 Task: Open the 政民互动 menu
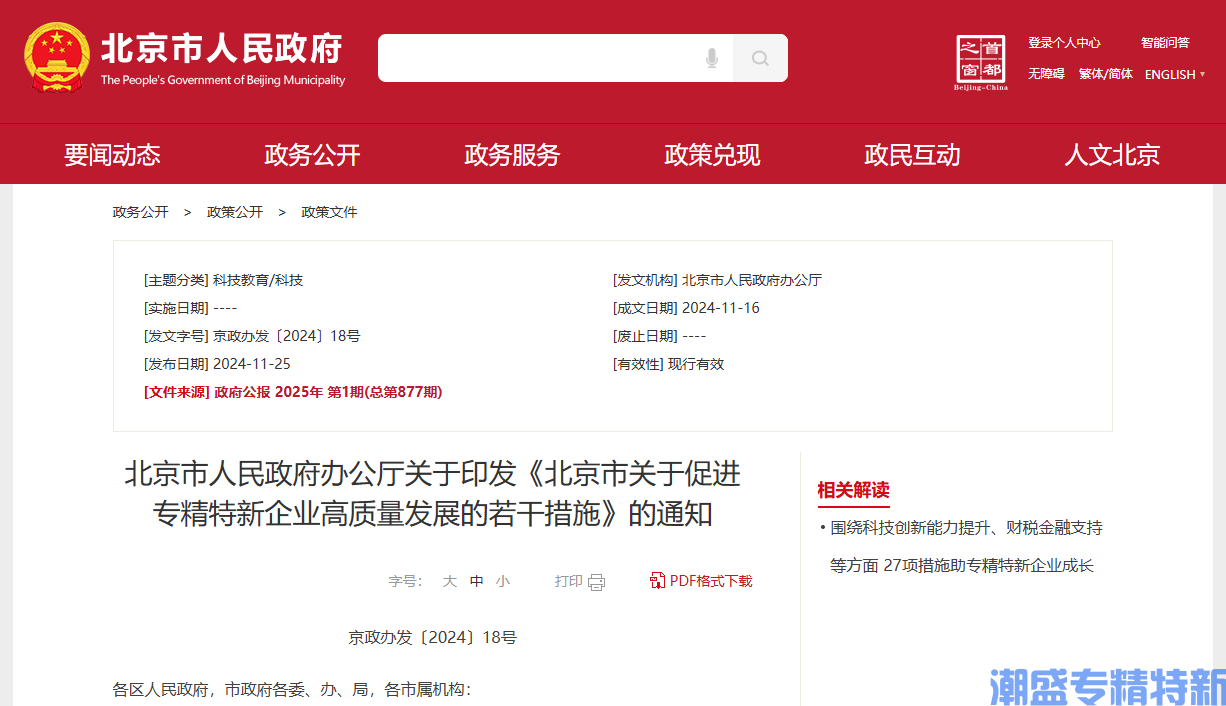click(x=912, y=155)
